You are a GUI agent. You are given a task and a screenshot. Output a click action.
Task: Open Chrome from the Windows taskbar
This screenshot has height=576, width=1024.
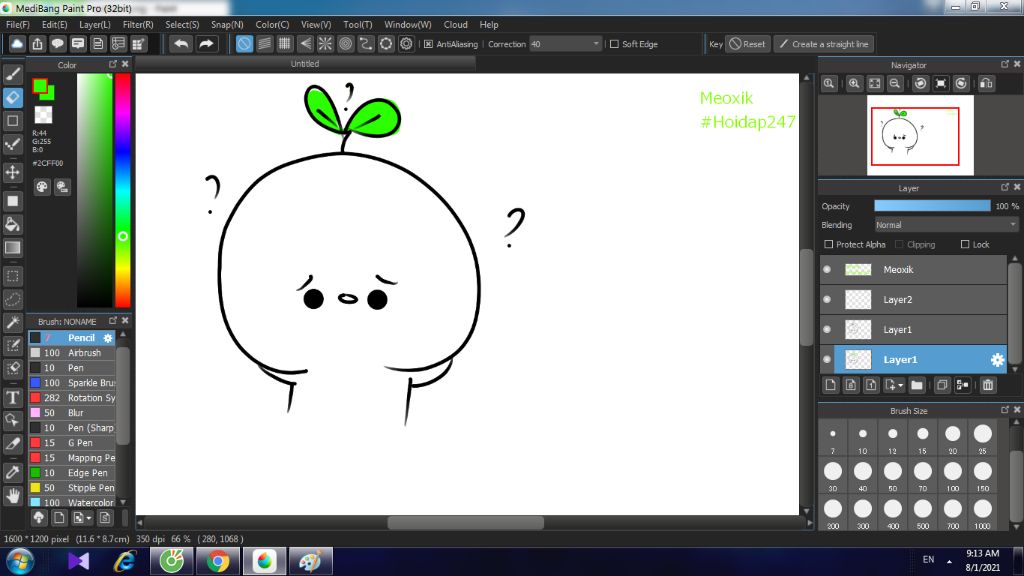(218, 562)
